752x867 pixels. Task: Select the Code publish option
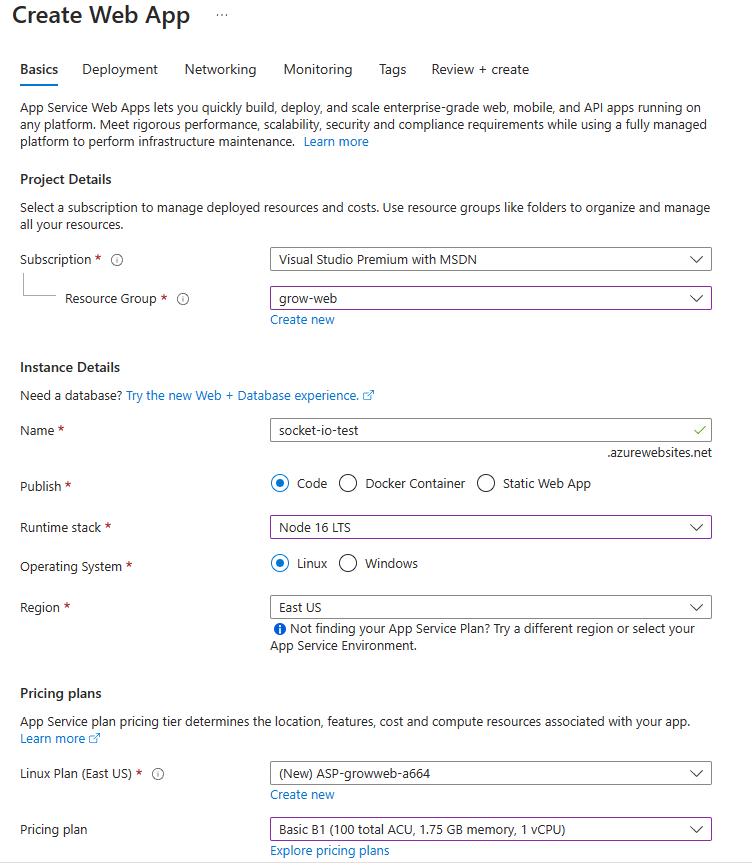(281, 484)
